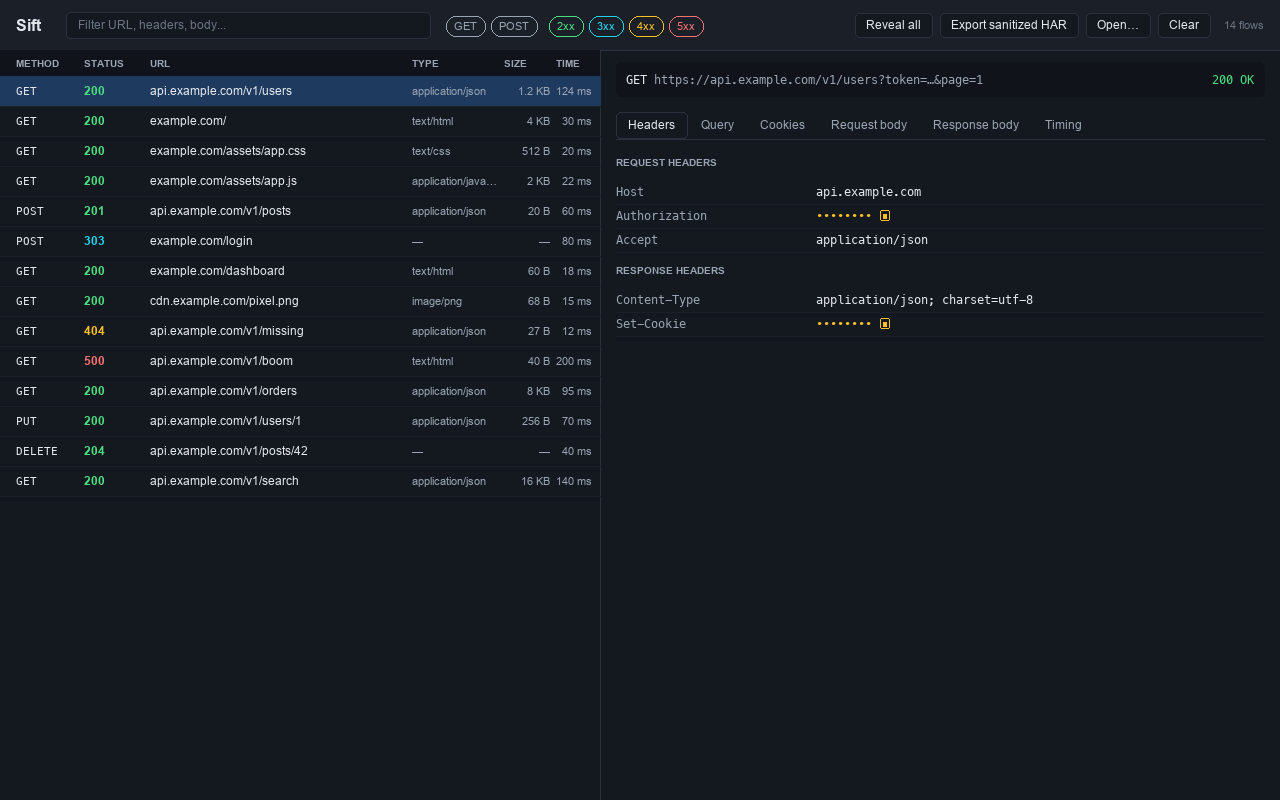Click the Host header value api.example.com
This screenshot has width=1280, height=800.
(868, 192)
